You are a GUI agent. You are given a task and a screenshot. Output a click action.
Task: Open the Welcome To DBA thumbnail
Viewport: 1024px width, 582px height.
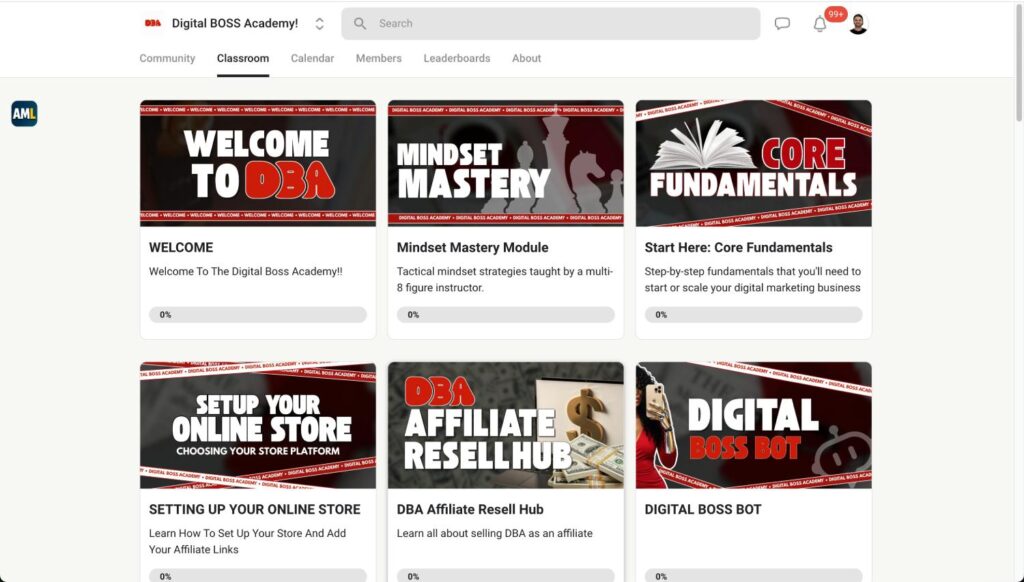[x=258, y=163]
